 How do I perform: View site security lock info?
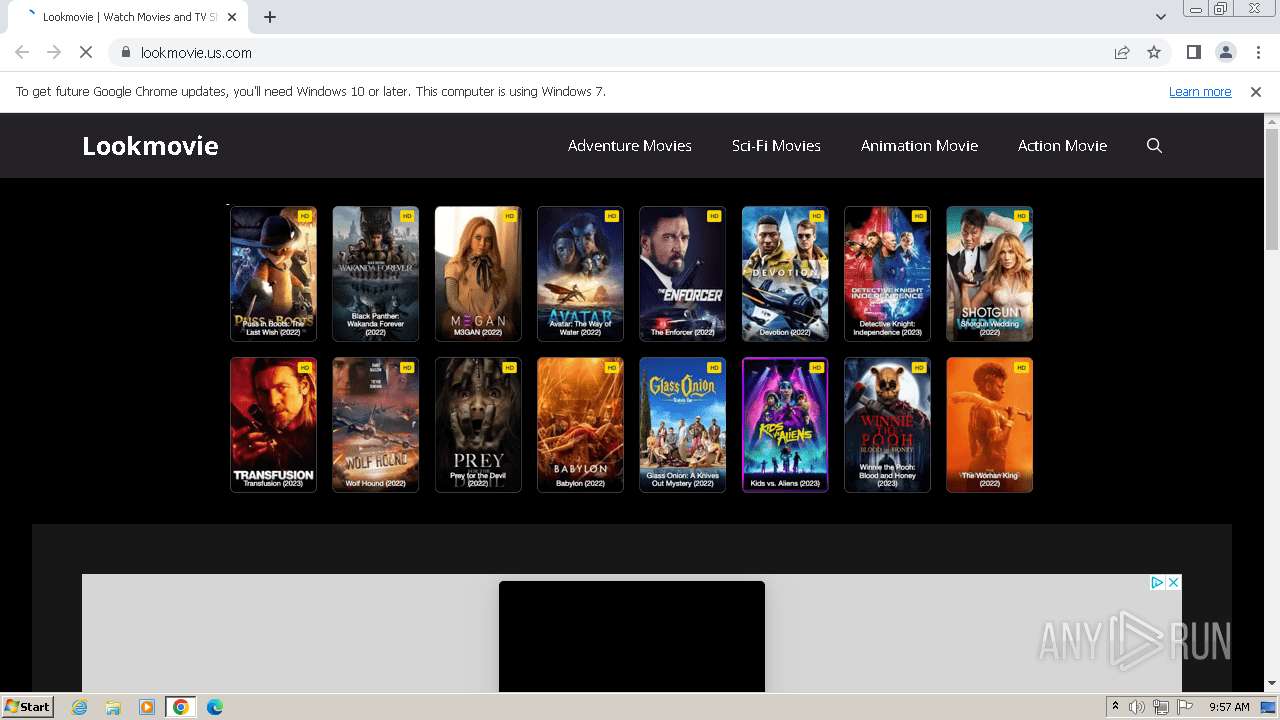click(x=126, y=52)
